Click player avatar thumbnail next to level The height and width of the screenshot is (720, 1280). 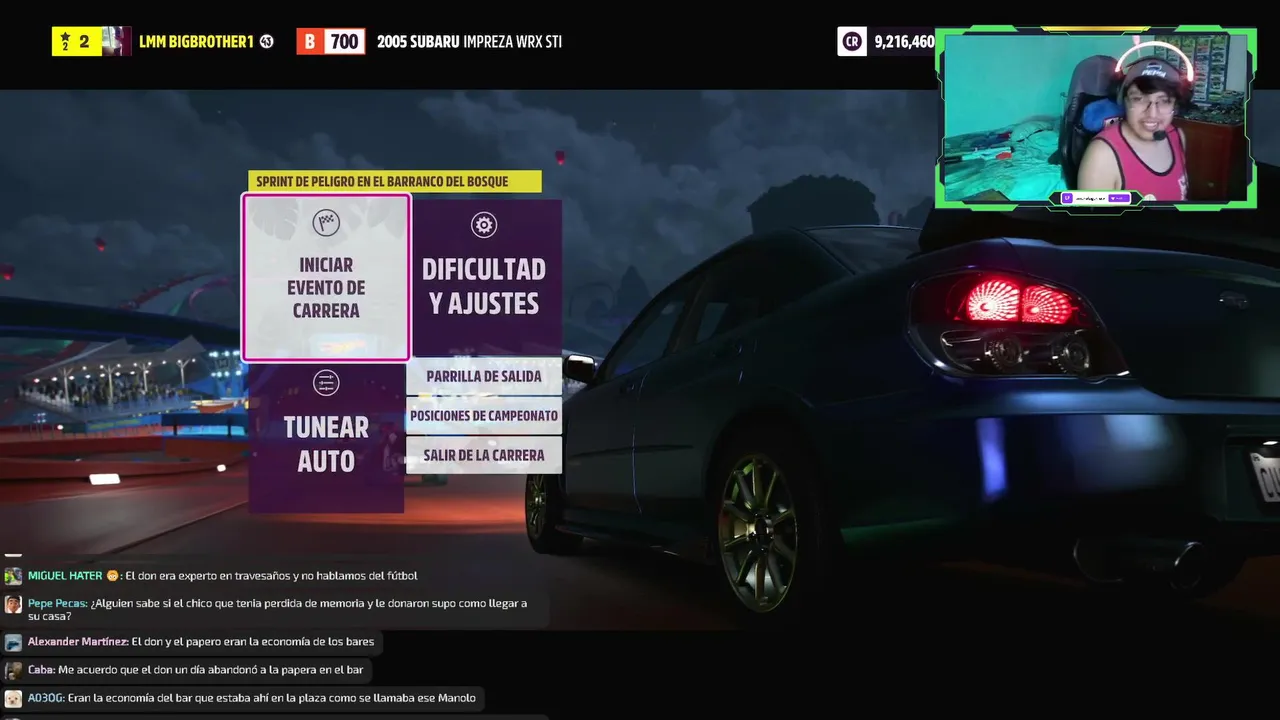coord(117,41)
